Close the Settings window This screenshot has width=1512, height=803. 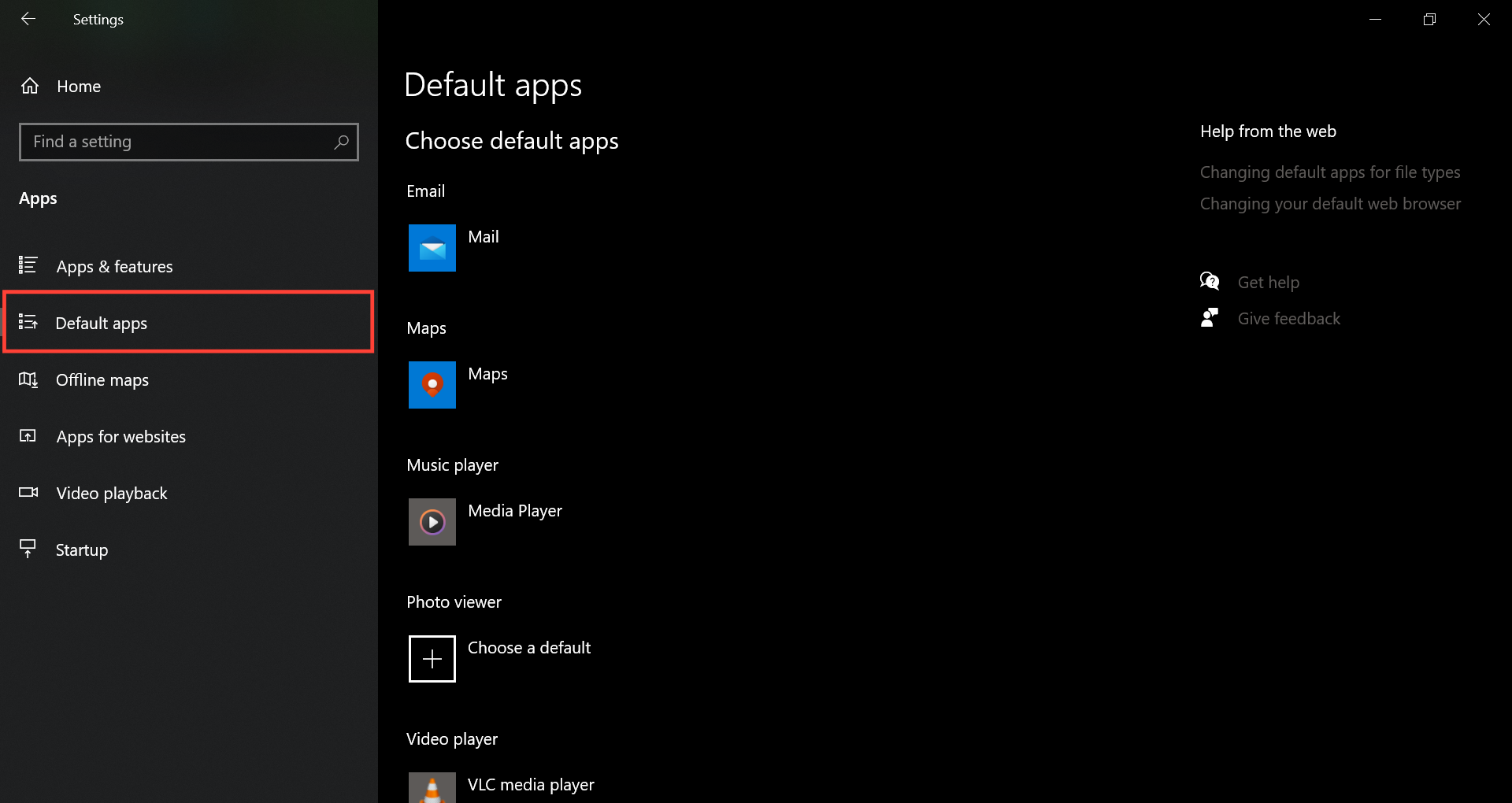[x=1484, y=19]
